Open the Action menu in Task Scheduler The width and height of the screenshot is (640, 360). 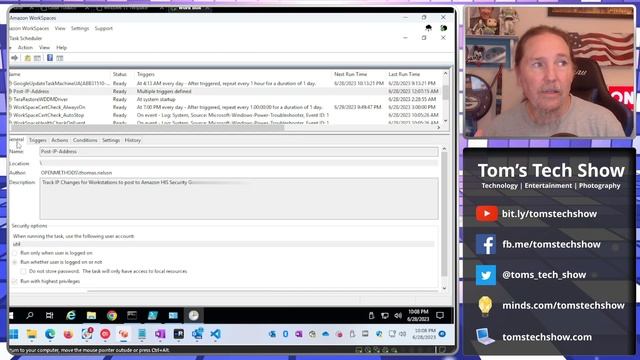pyautogui.click(x=25, y=48)
